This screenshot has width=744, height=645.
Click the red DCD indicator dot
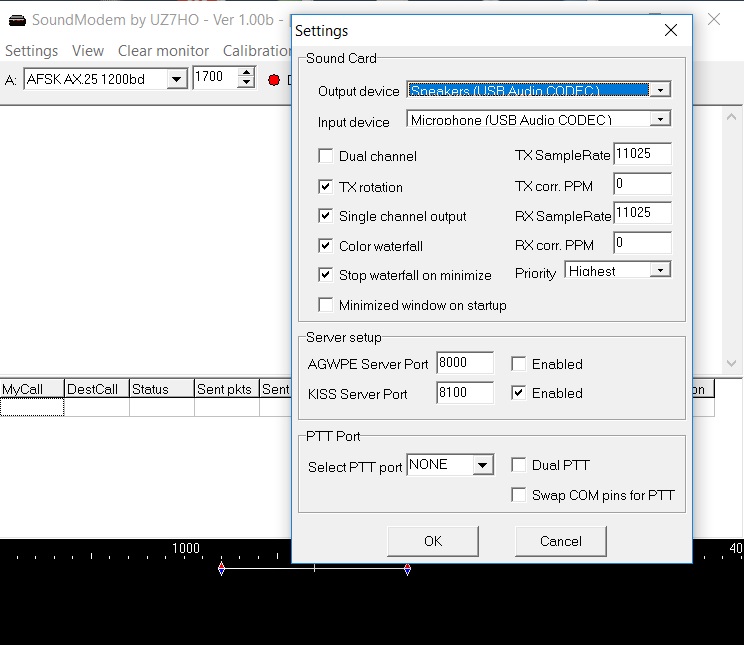point(273,80)
